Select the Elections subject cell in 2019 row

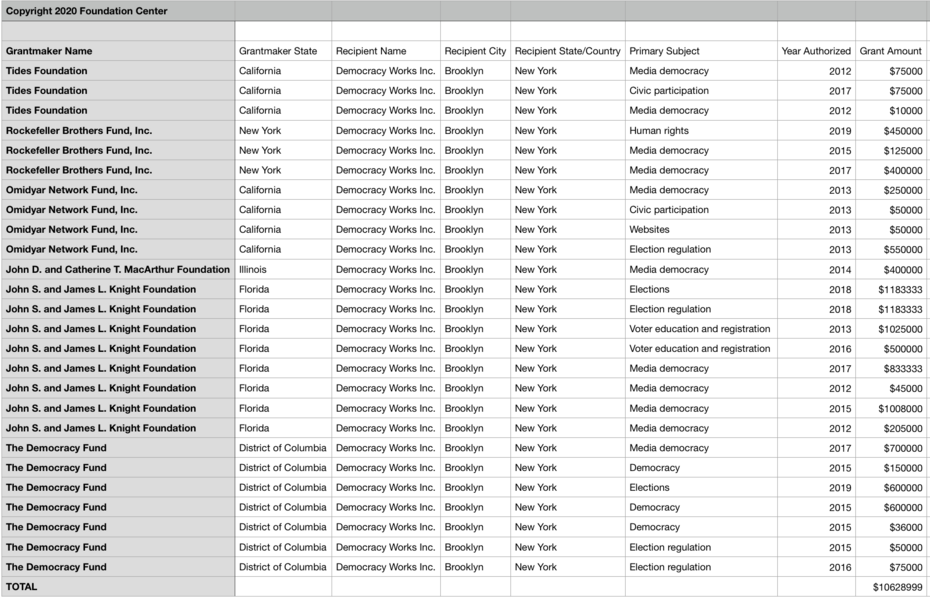coord(701,488)
